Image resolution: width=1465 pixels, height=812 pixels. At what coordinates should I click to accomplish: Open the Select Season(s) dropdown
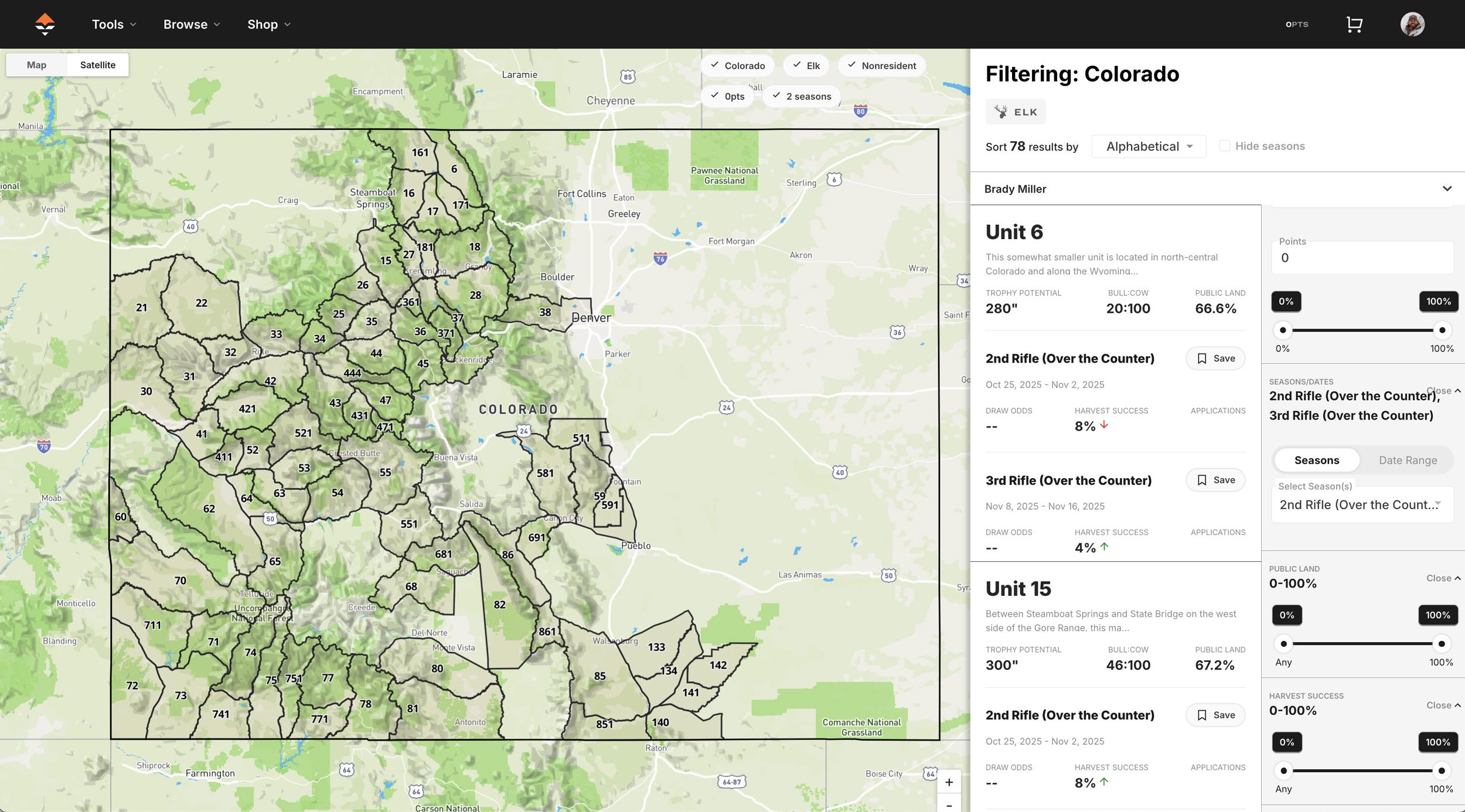click(1361, 504)
